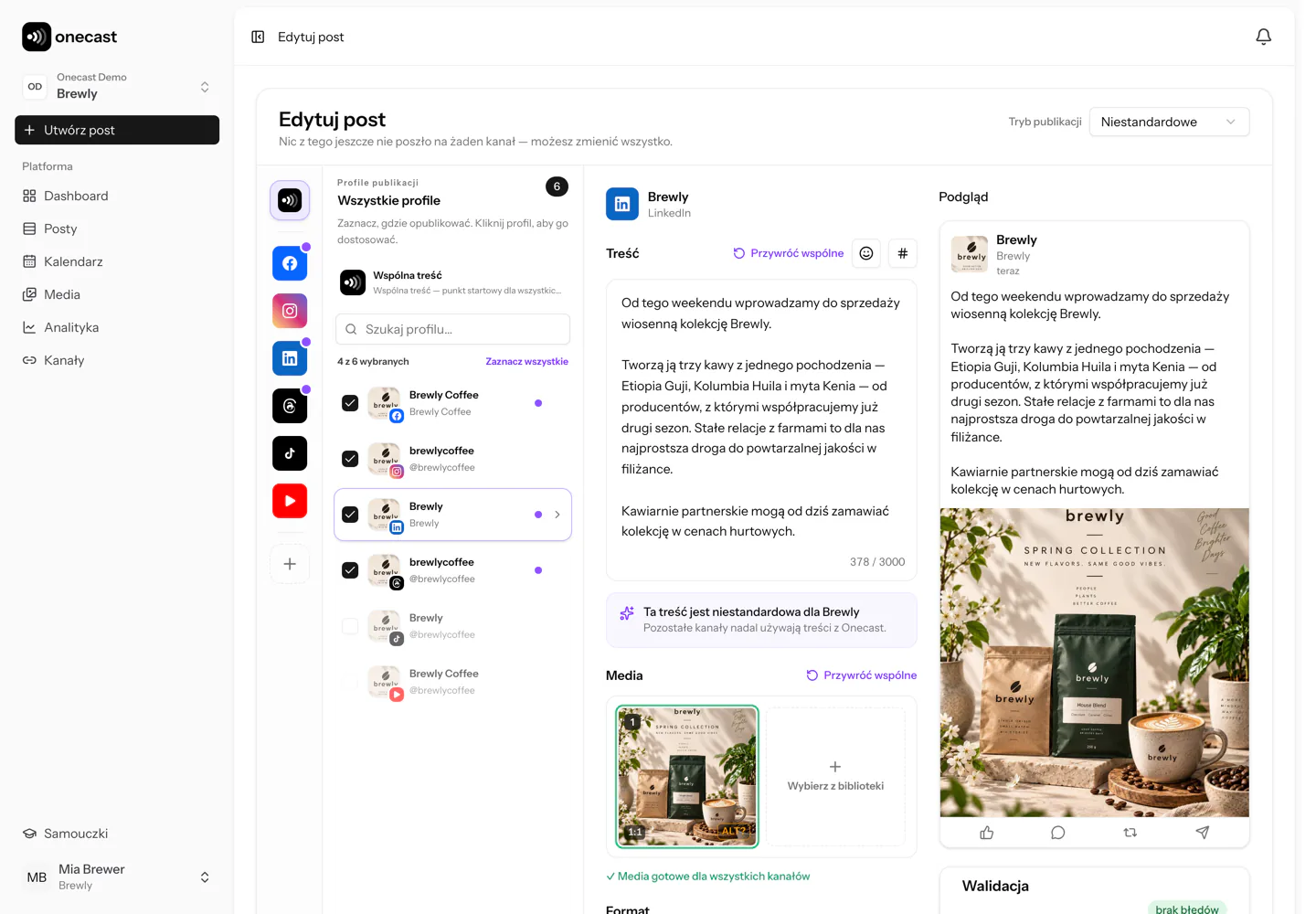
Task: Click the like icon in preview
Action: [986, 833]
